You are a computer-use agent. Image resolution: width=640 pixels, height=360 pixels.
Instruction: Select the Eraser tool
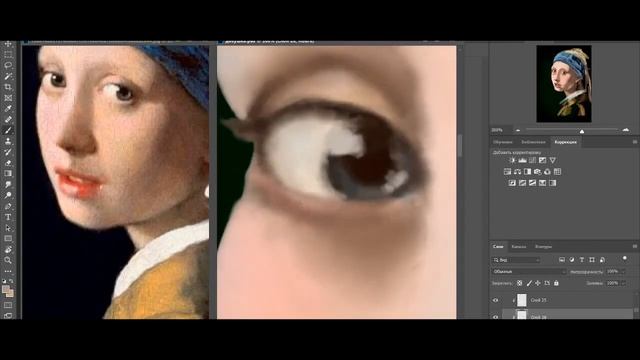[8, 163]
